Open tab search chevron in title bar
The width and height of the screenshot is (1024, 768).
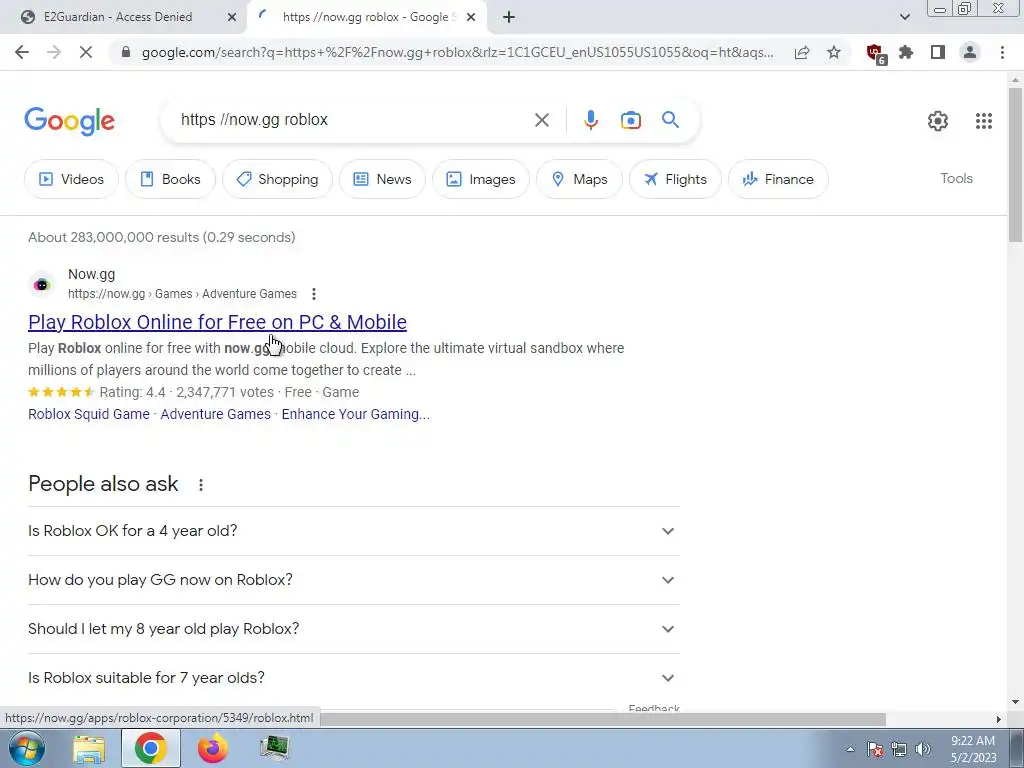click(x=904, y=17)
